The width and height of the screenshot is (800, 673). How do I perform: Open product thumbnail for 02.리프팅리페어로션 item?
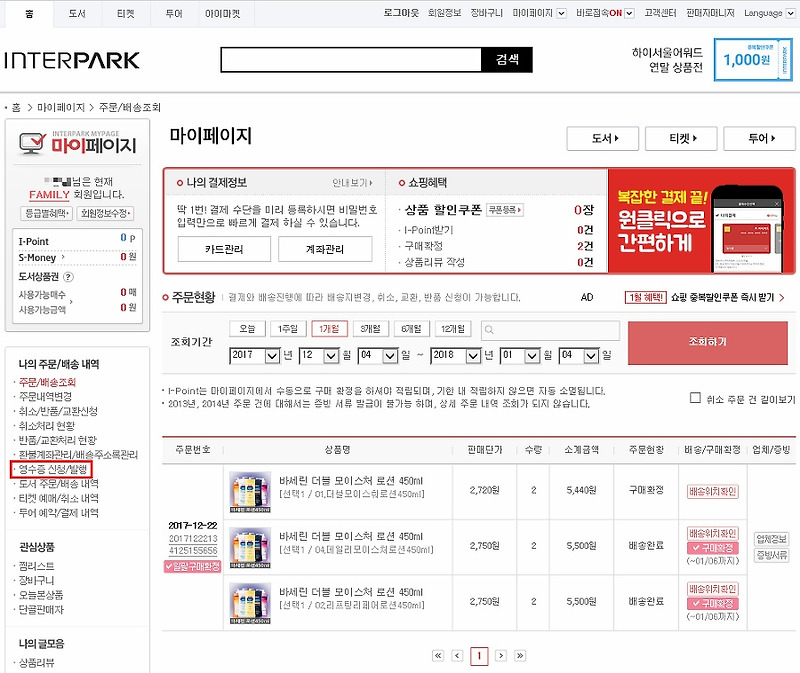click(x=250, y=603)
